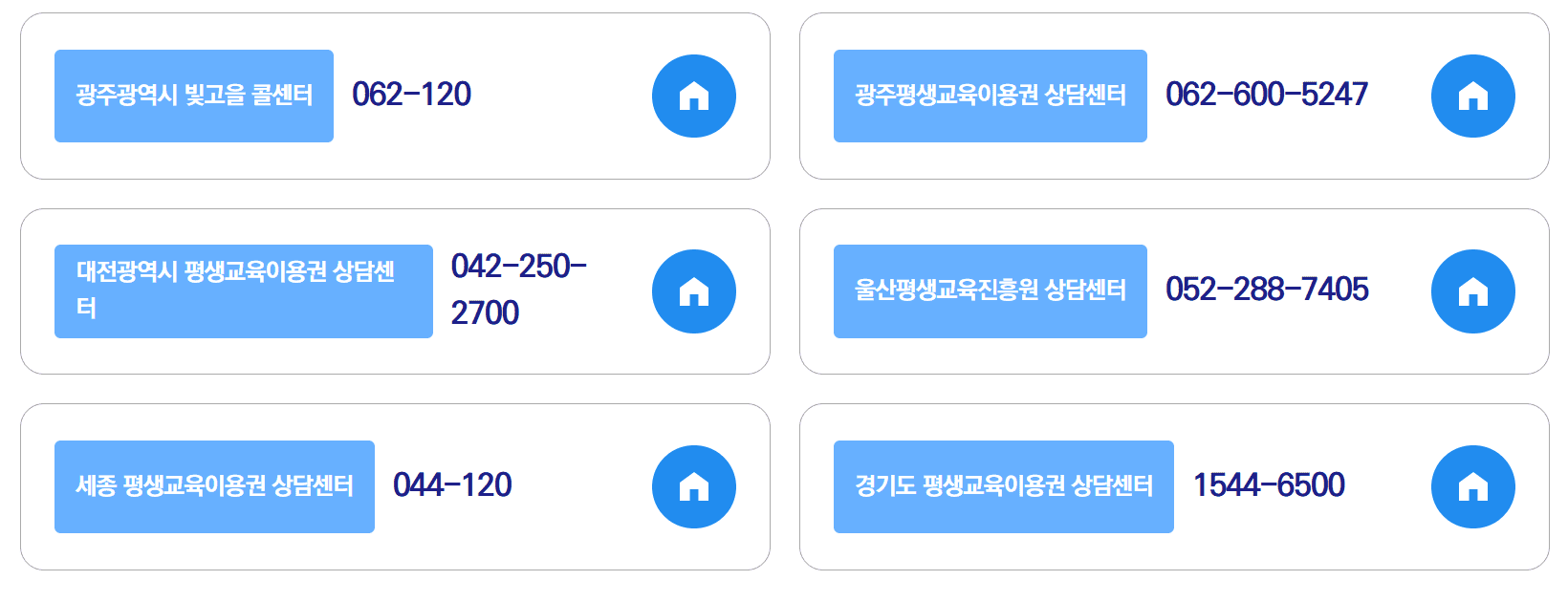Select the 세종 평생교육이용권 상담센터 label

(x=214, y=486)
